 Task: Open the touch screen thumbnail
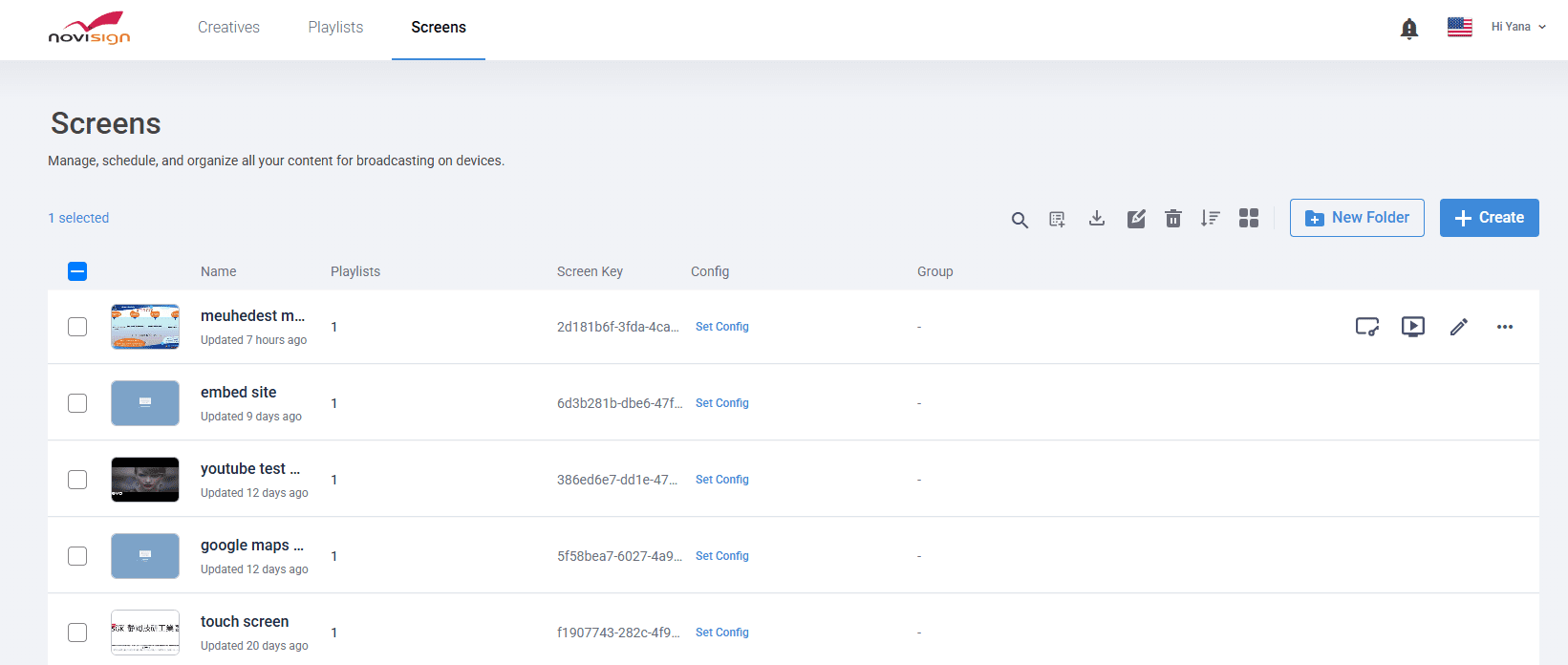[145, 633]
